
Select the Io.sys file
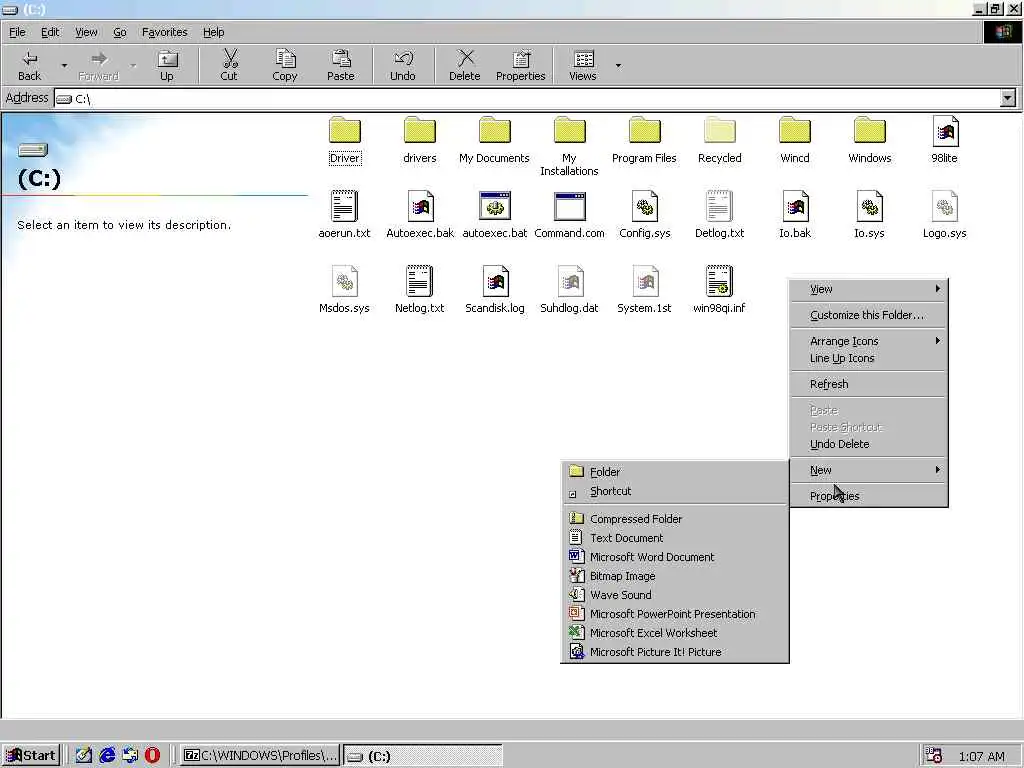[870, 215]
